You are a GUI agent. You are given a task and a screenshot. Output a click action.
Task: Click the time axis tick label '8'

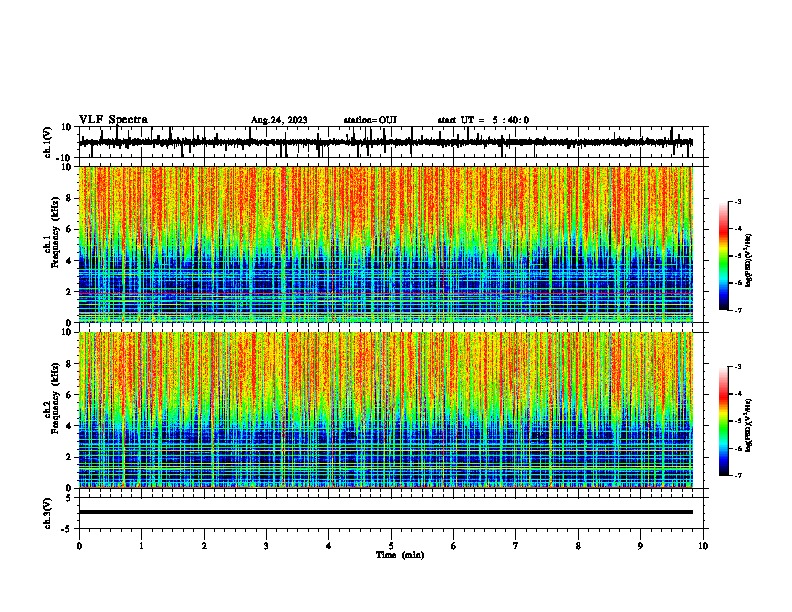578,546
